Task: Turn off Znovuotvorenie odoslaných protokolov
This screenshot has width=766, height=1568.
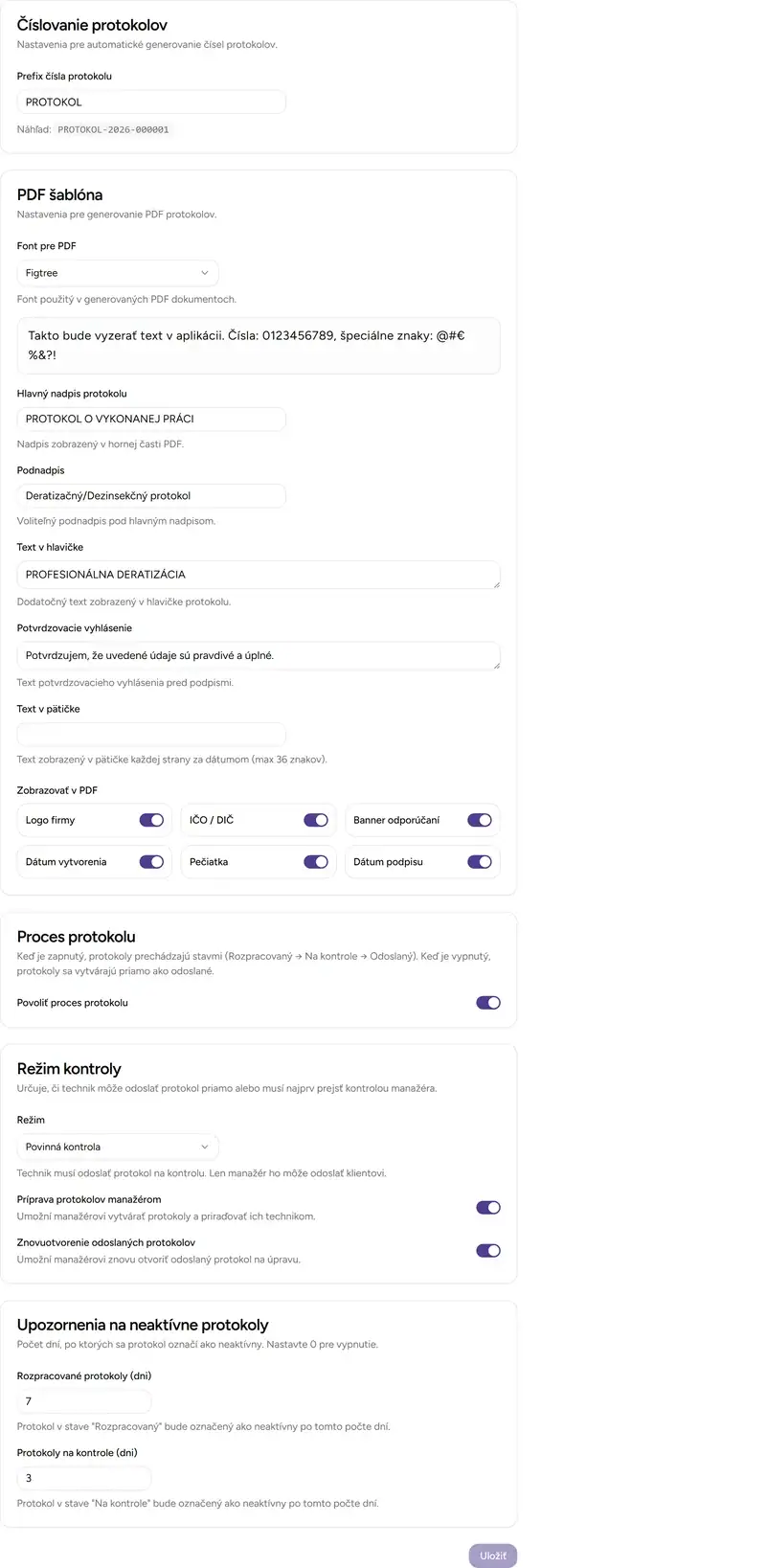Action: tap(488, 1250)
